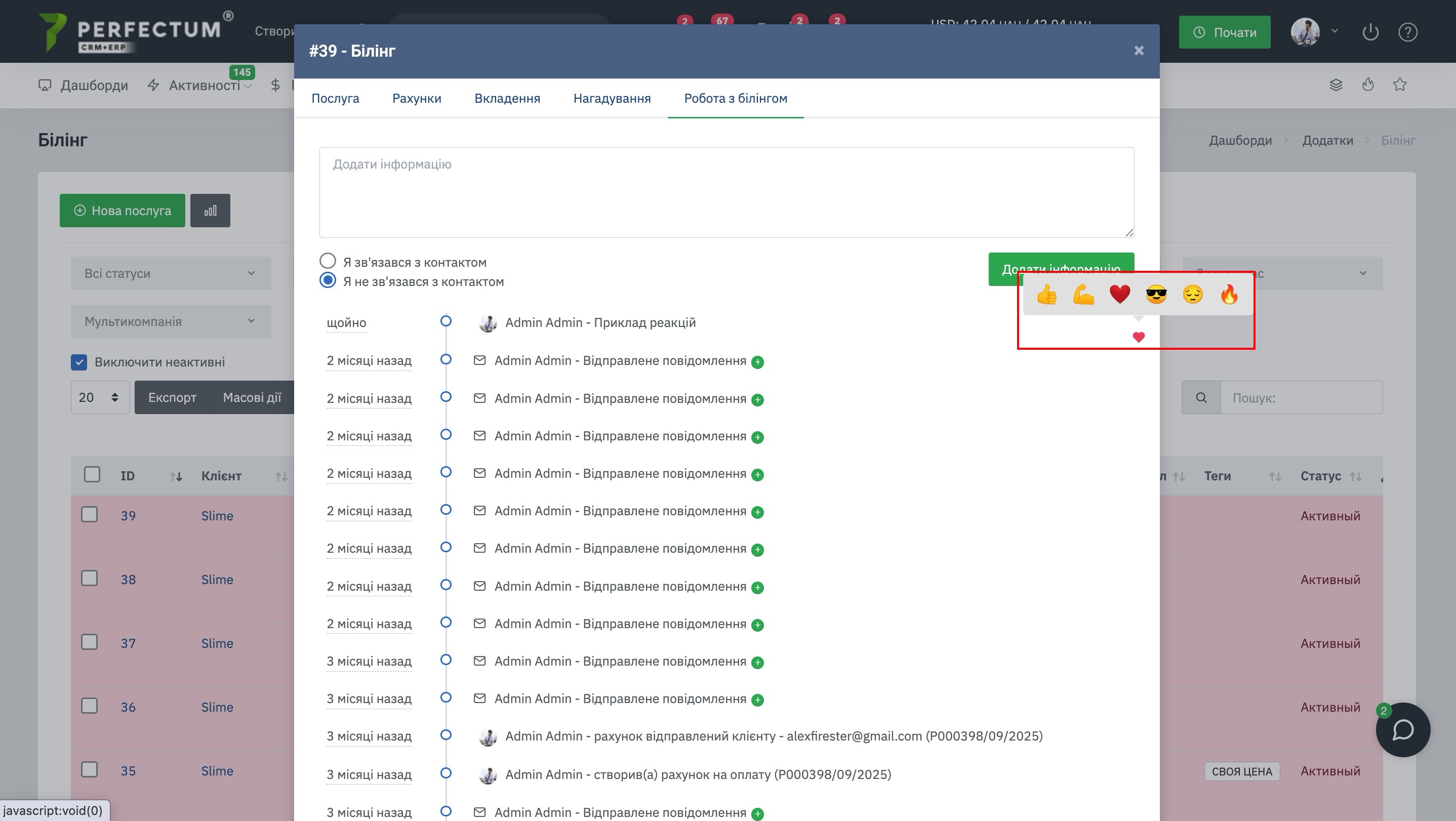Switch to the 'Рахунки' tab
Viewport: 1456px width, 821px height.
coord(417,98)
